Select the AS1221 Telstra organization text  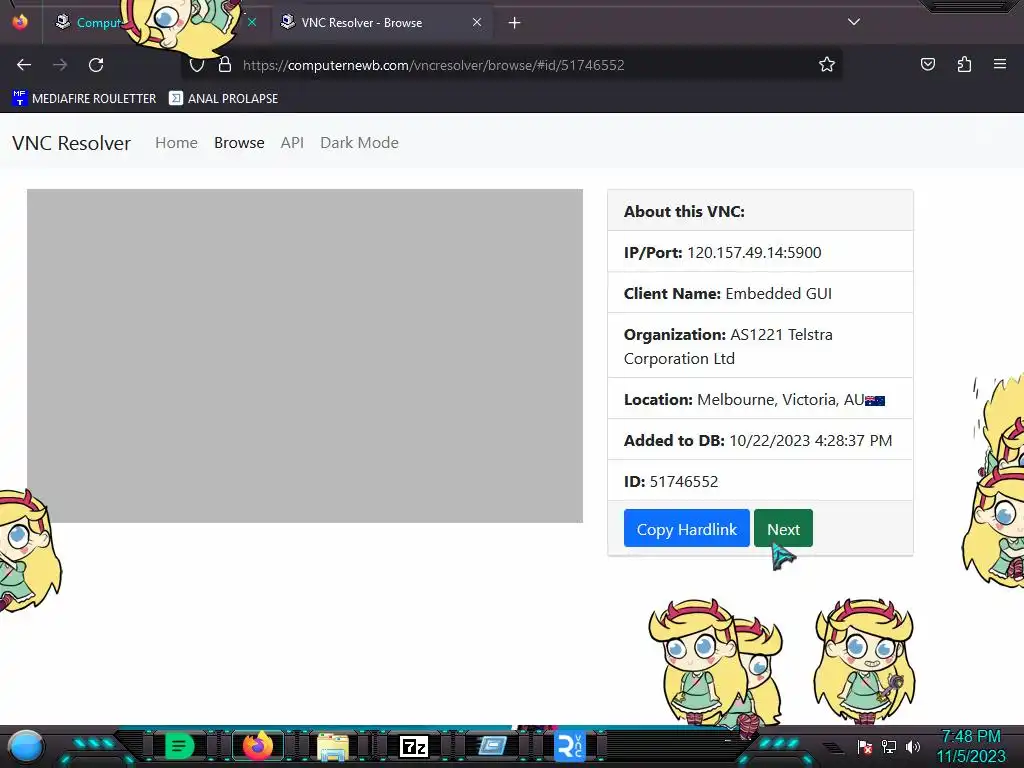(x=728, y=347)
